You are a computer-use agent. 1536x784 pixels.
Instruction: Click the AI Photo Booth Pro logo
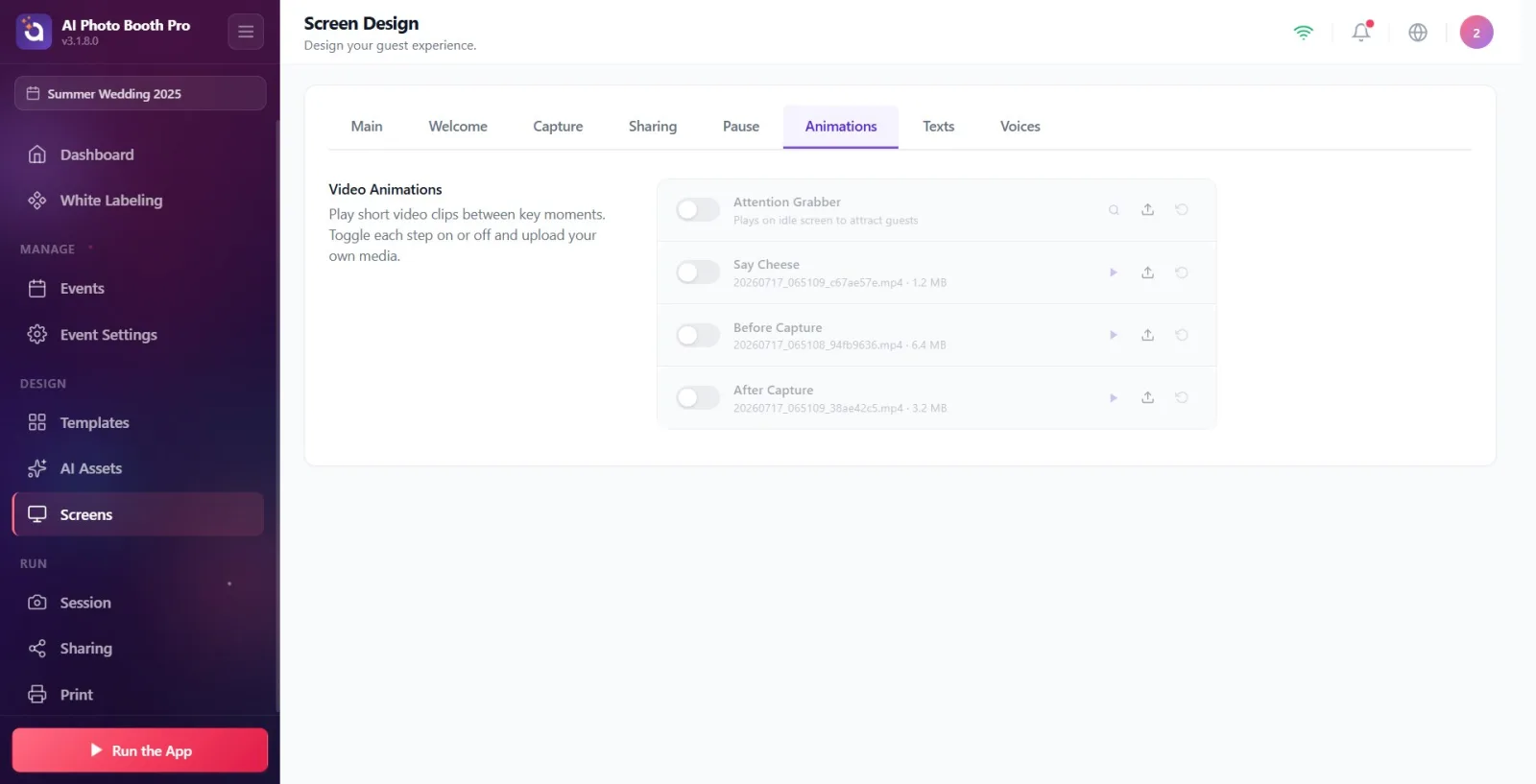(34, 32)
